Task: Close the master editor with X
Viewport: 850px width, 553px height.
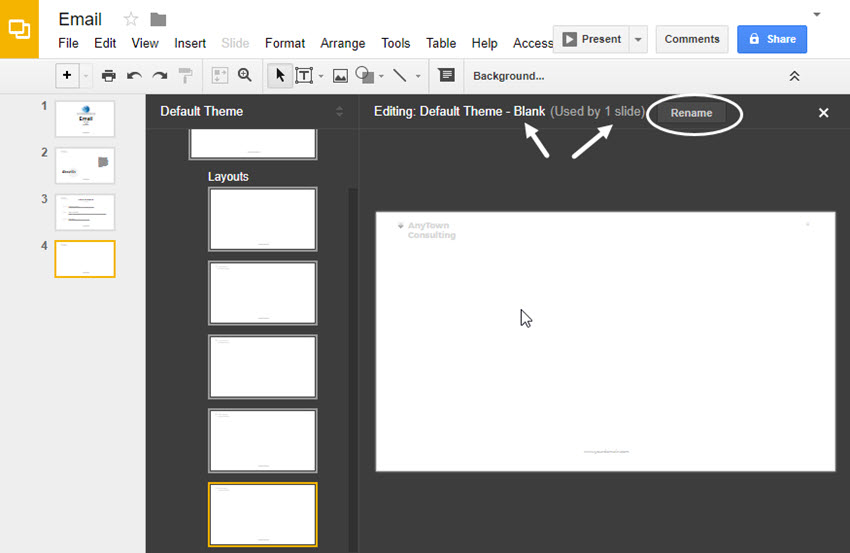Action: [x=823, y=113]
